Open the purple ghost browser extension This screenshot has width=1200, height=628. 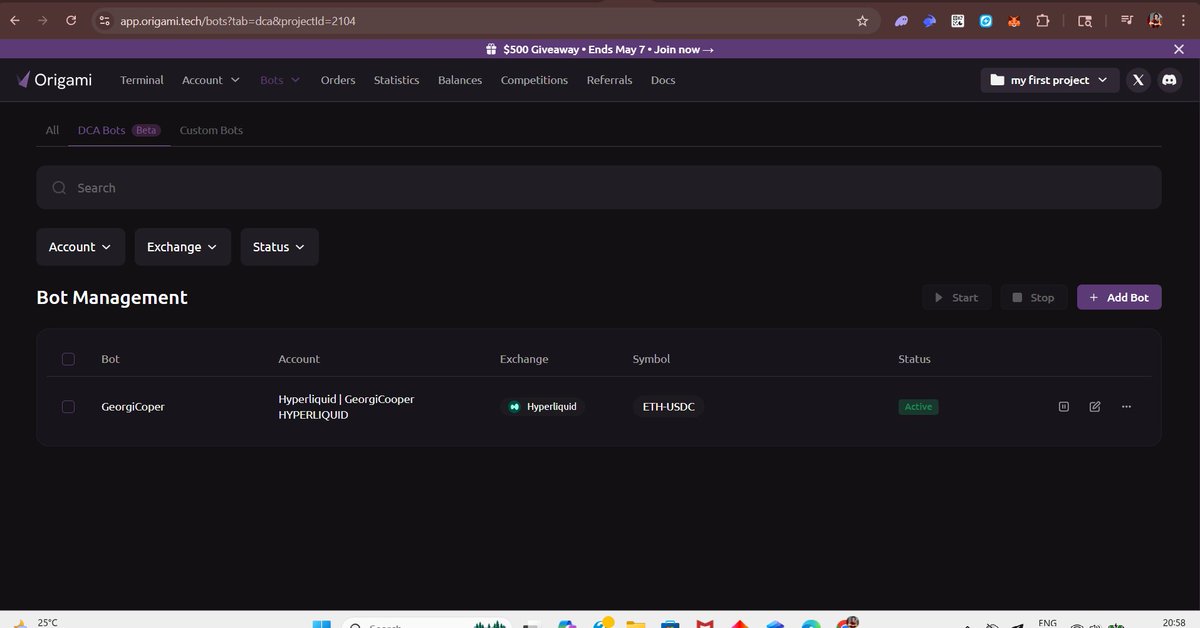pos(901,20)
